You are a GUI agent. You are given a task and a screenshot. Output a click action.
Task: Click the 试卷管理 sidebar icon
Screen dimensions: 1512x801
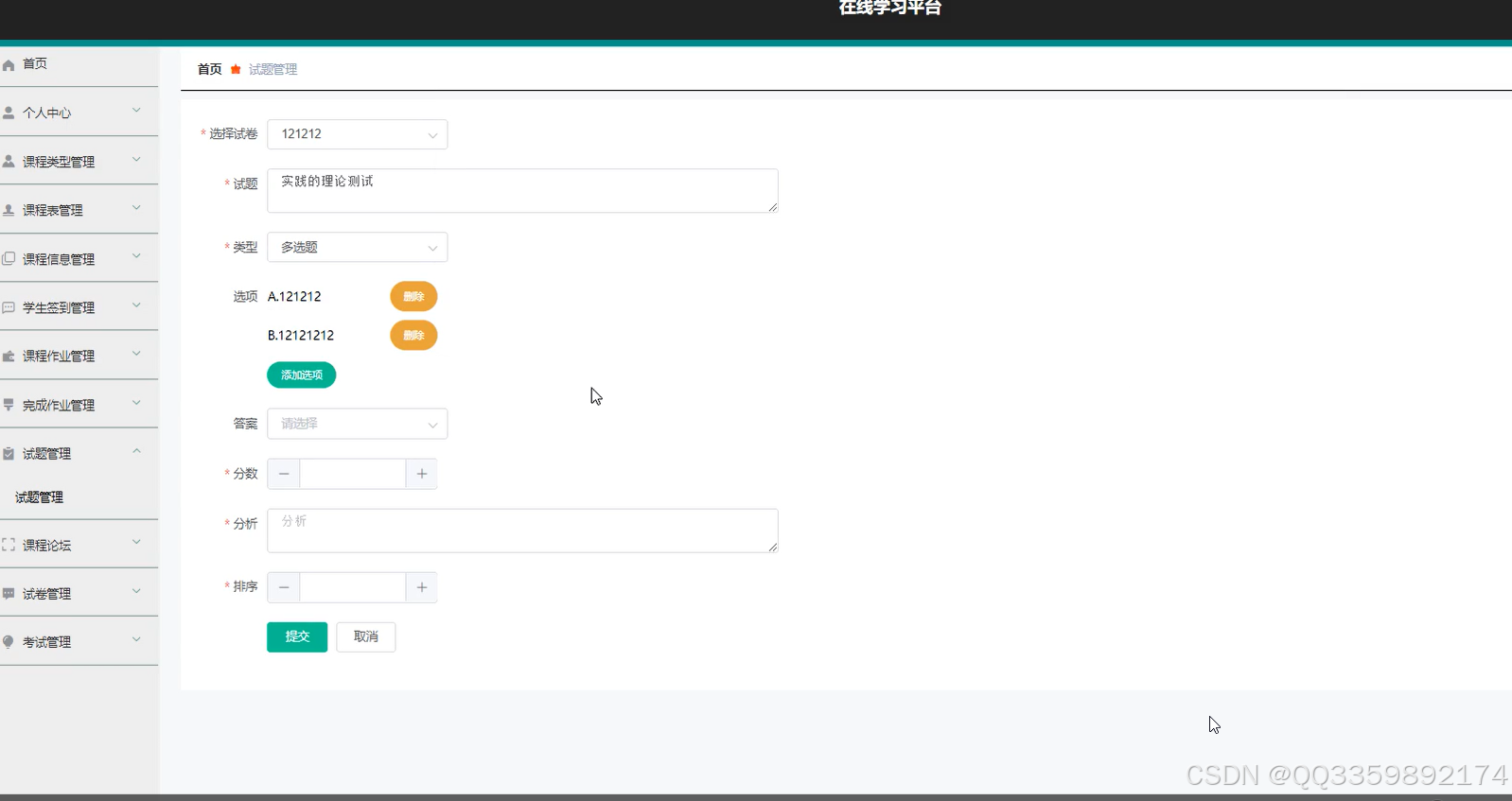pyautogui.click(x=9, y=594)
